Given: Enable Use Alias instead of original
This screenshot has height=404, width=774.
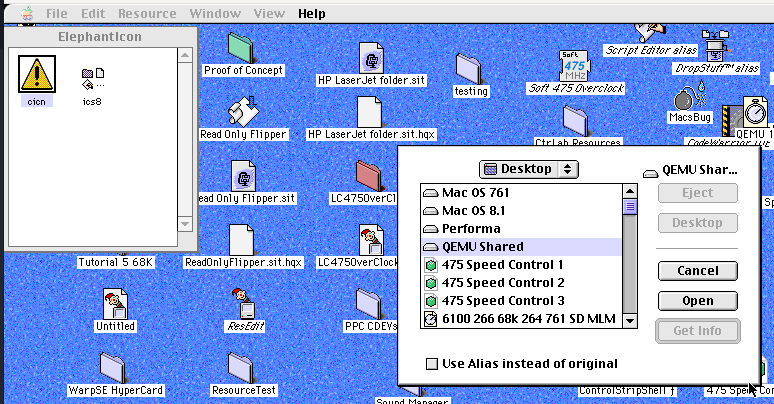Looking at the screenshot, I should point(433,364).
